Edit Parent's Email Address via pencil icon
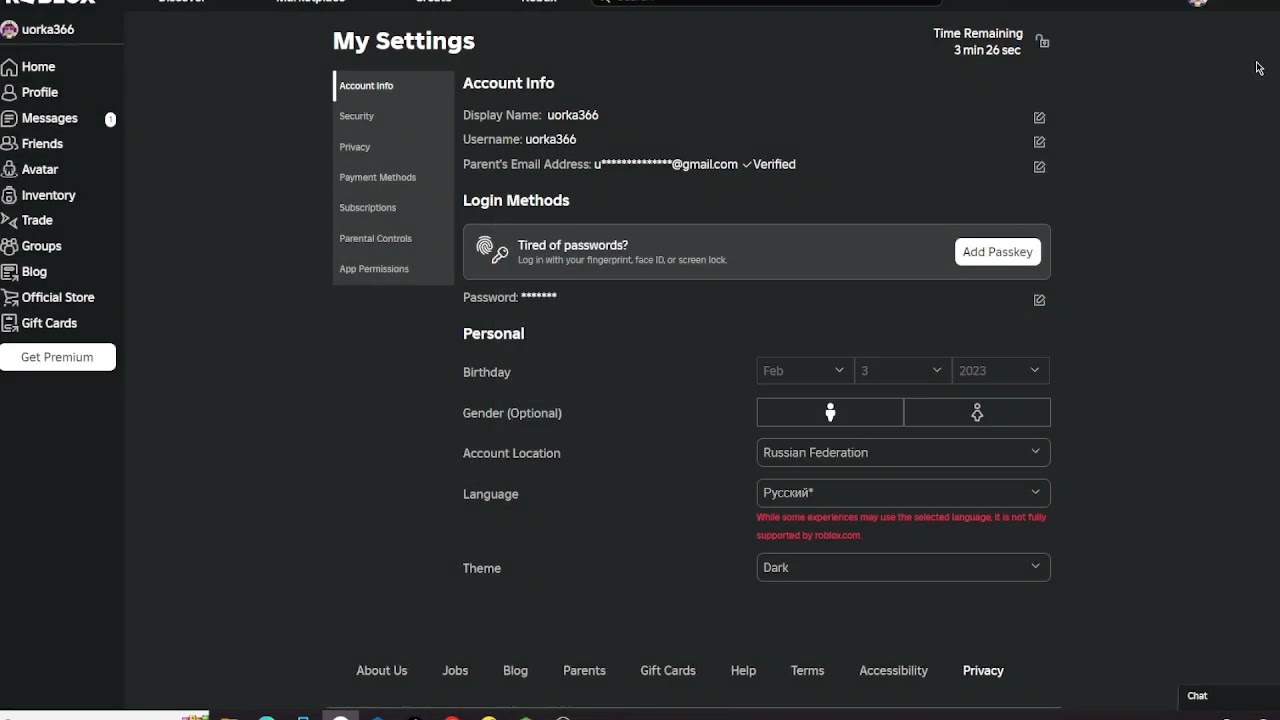Screen dimensions: 1280x720 tap(1040, 167)
